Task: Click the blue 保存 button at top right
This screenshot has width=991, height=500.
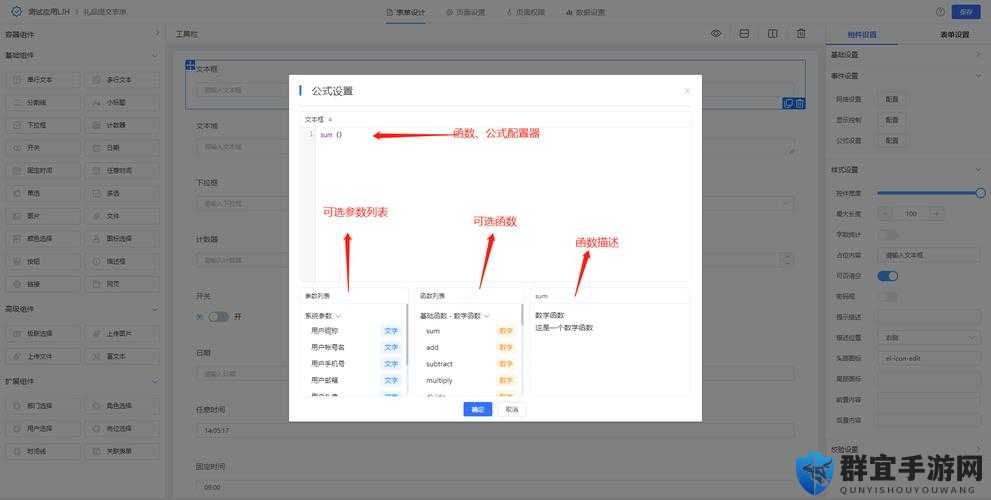Action: (966, 11)
